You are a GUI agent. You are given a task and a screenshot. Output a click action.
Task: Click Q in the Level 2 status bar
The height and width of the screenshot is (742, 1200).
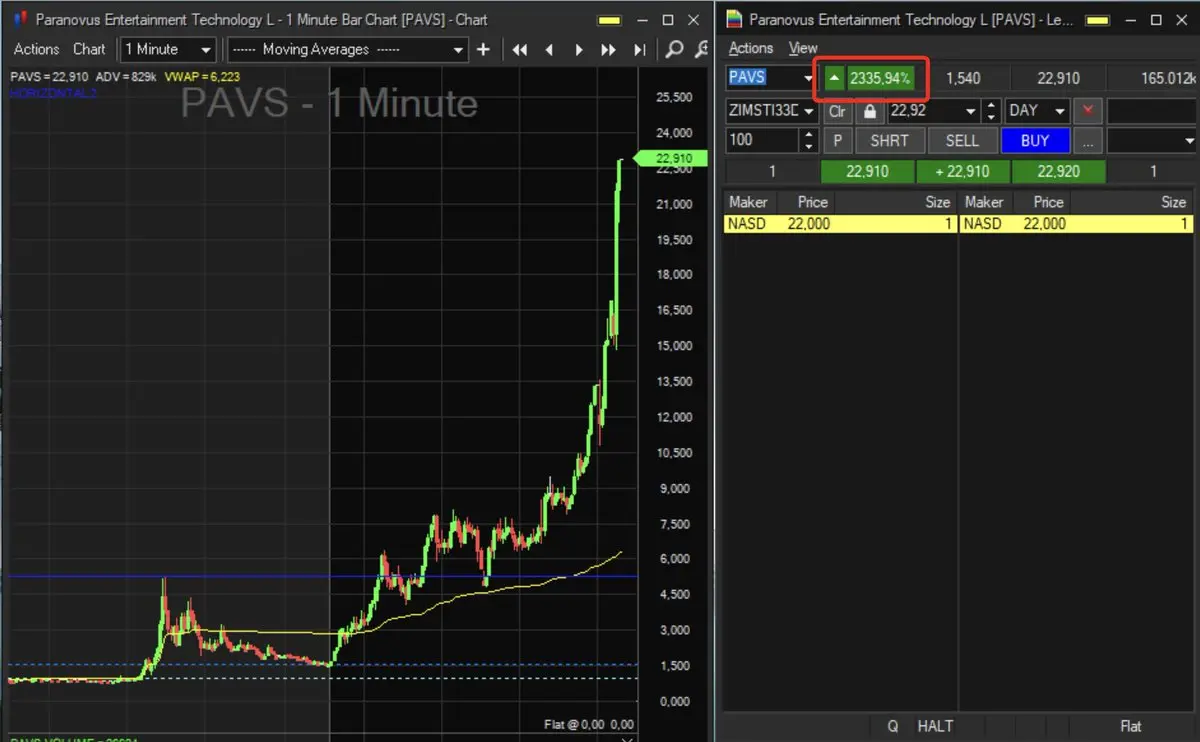[x=893, y=726]
